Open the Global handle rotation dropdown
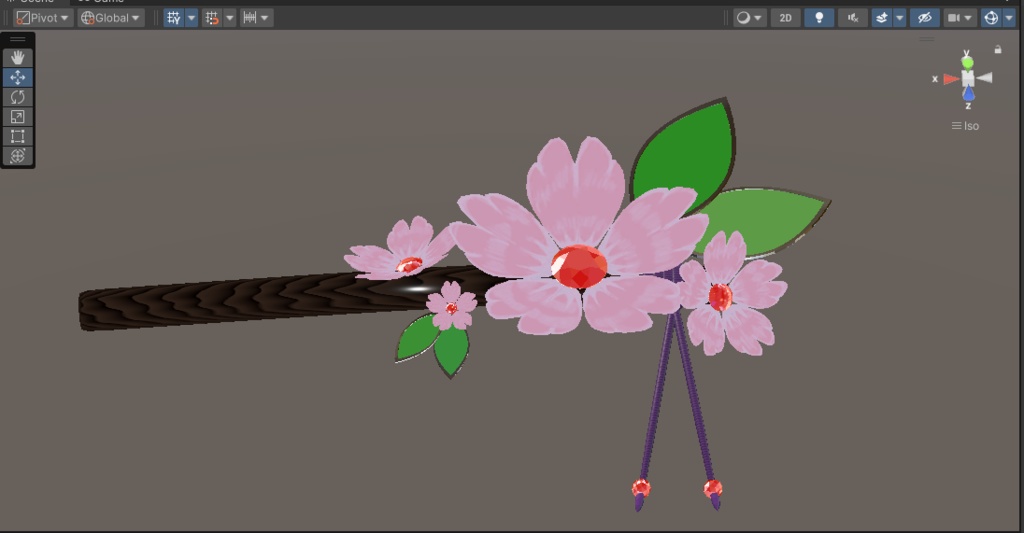The width and height of the screenshot is (1024, 533). 110,18
